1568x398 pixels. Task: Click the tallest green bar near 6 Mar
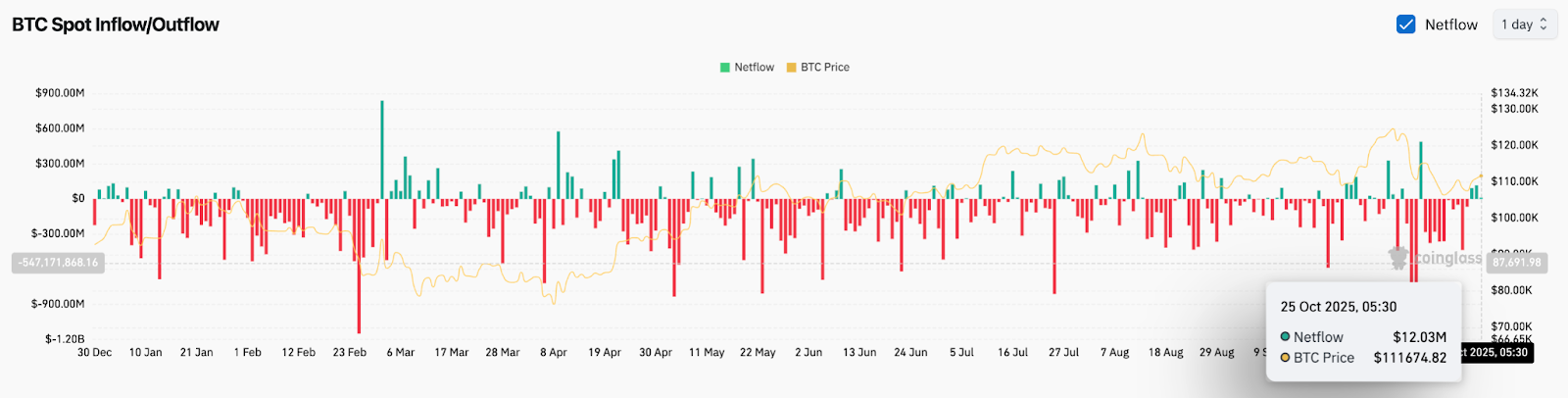(x=382, y=147)
